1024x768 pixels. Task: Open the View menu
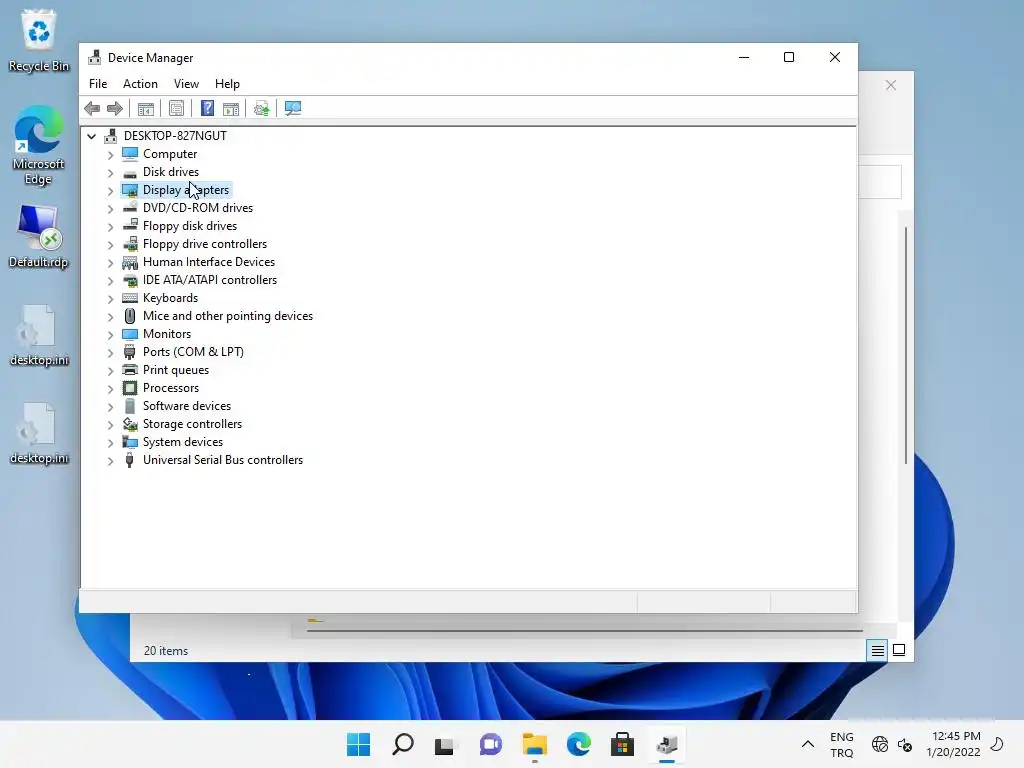[x=186, y=84]
